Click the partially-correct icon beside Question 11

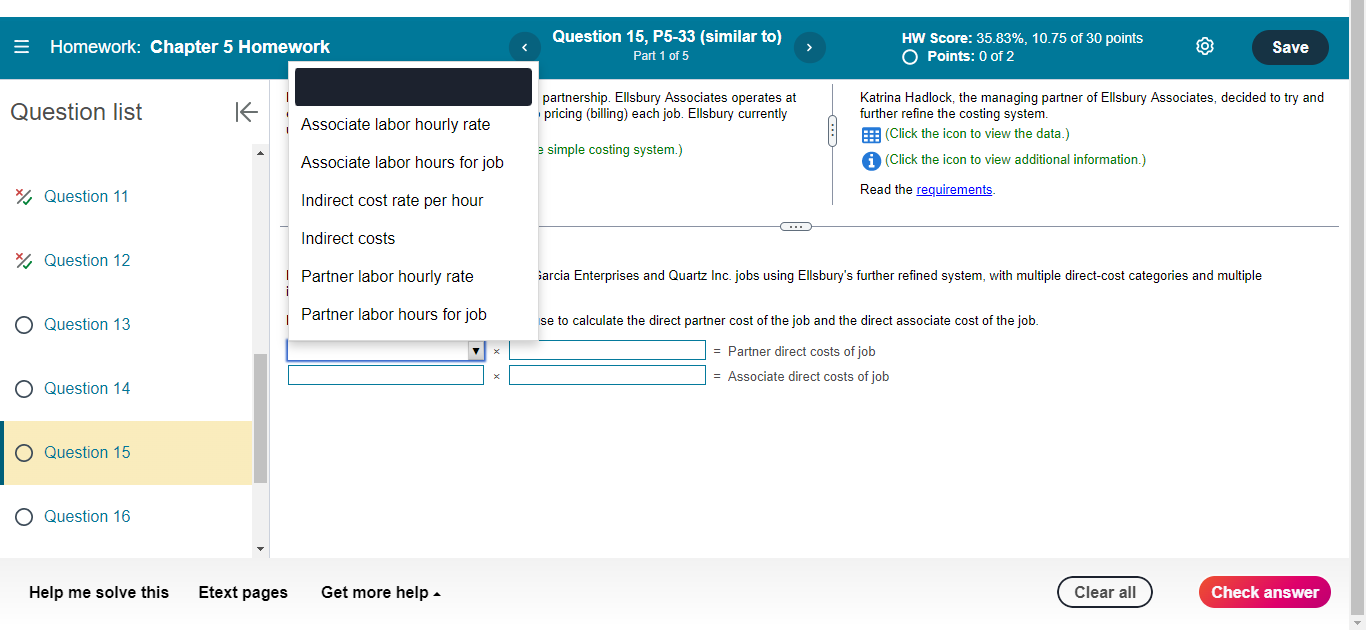[x=22, y=196]
